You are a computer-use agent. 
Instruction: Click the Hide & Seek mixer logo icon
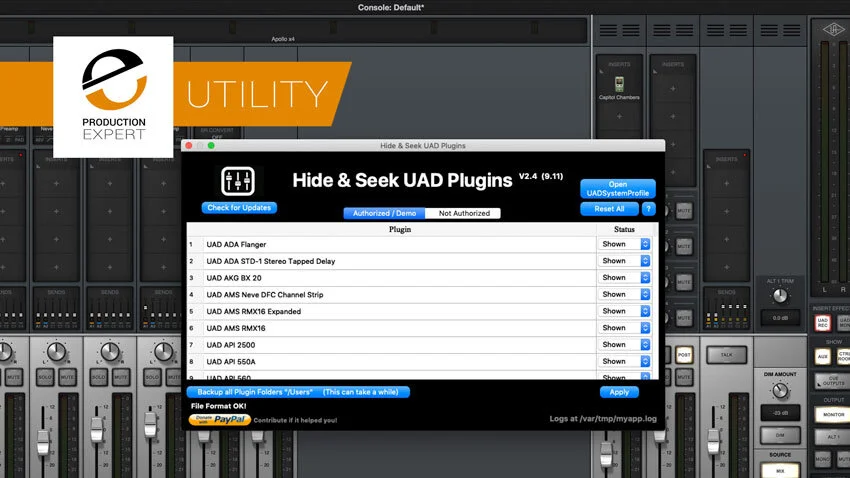[x=238, y=181]
